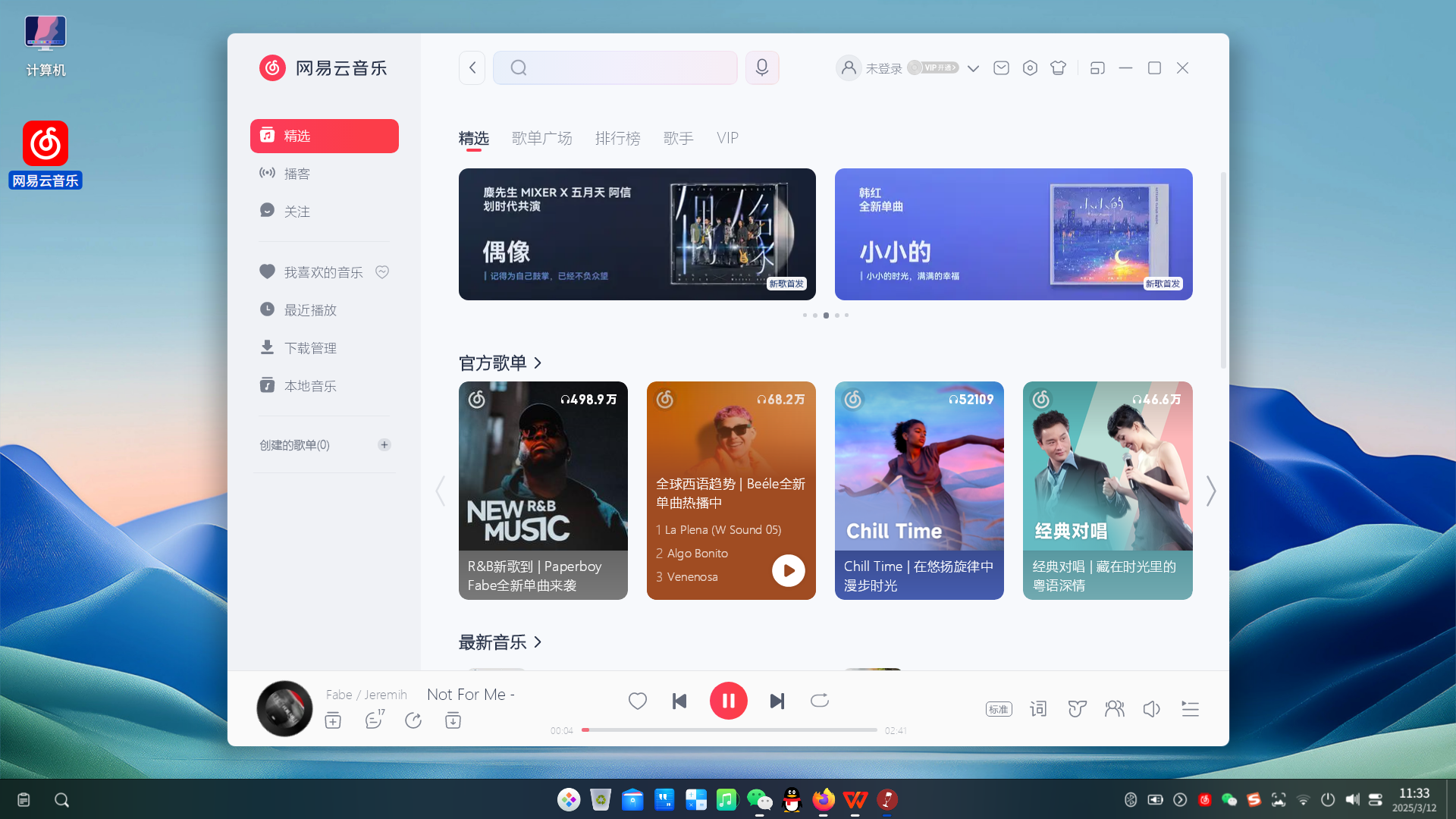Expand 最新音乐 section arrow
The width and height of the screenshot is (1456, 819).
538,642
